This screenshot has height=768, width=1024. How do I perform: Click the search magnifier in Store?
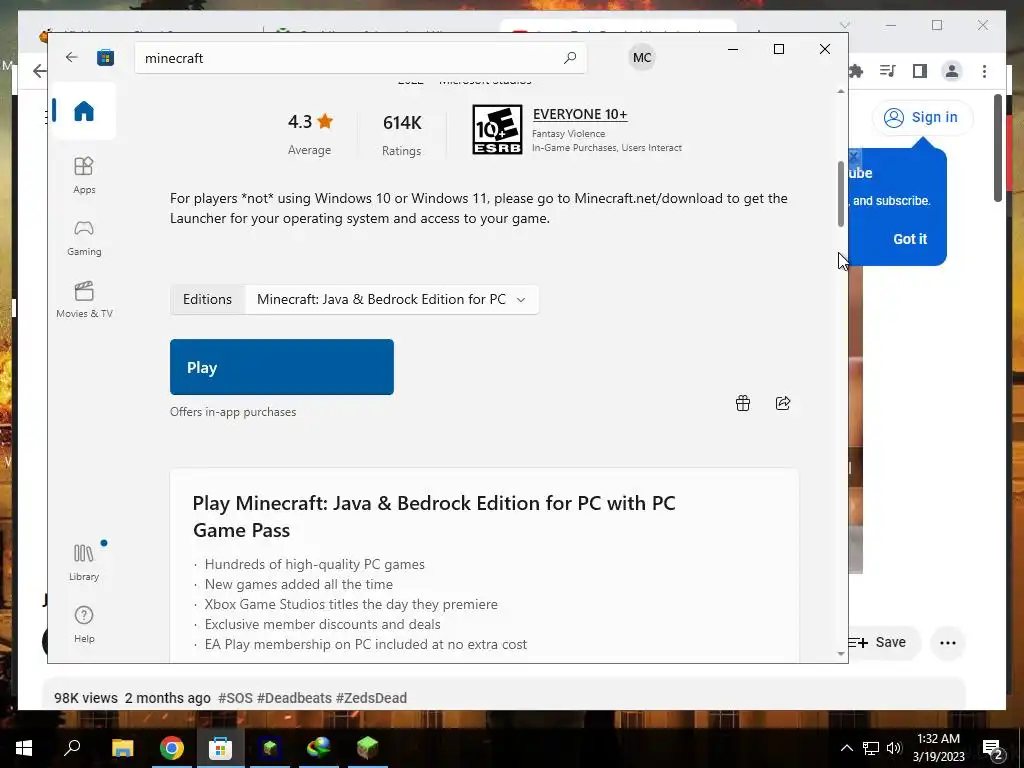point(569,57)
